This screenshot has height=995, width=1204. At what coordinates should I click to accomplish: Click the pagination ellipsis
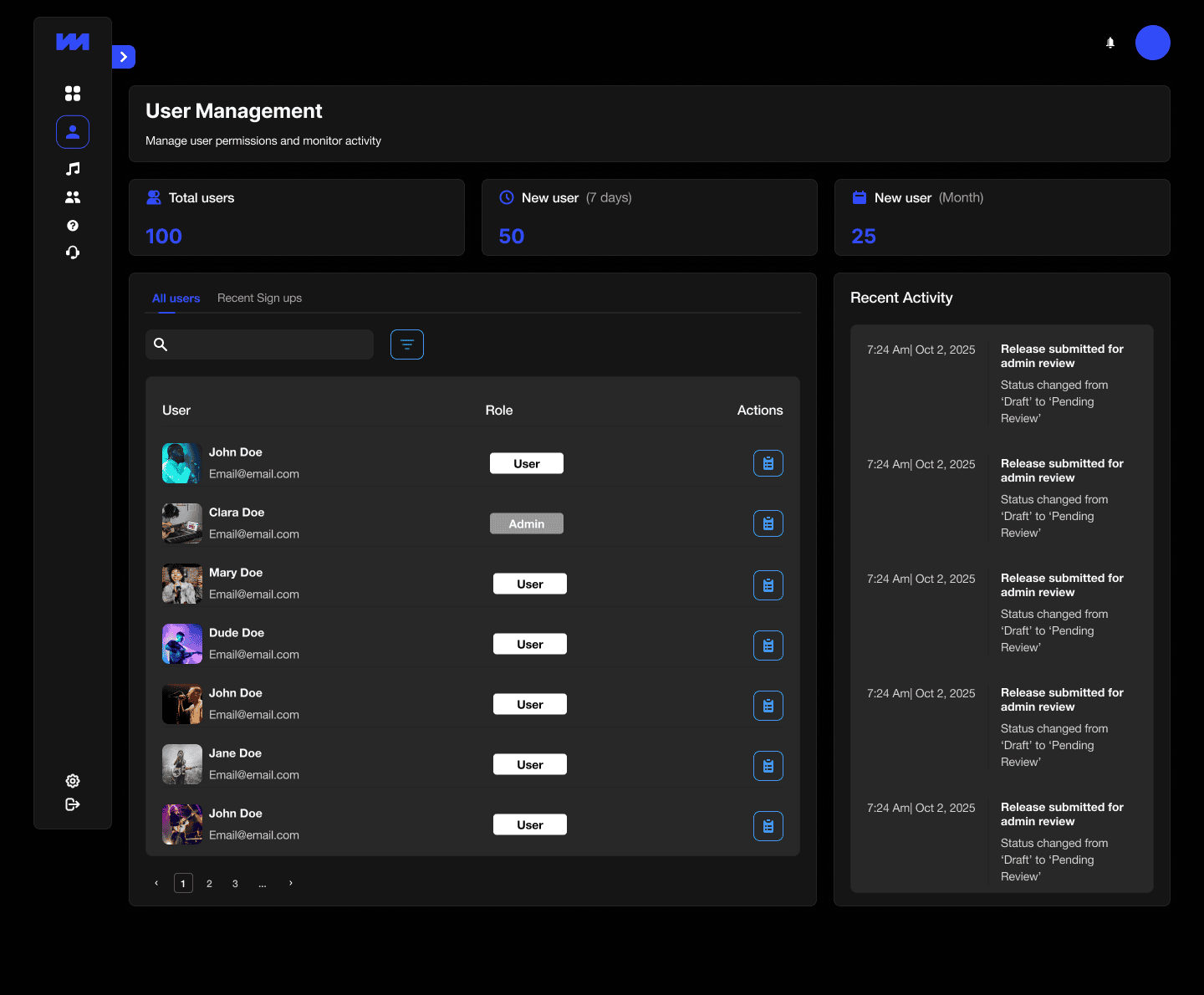click(x=263, y=884)
